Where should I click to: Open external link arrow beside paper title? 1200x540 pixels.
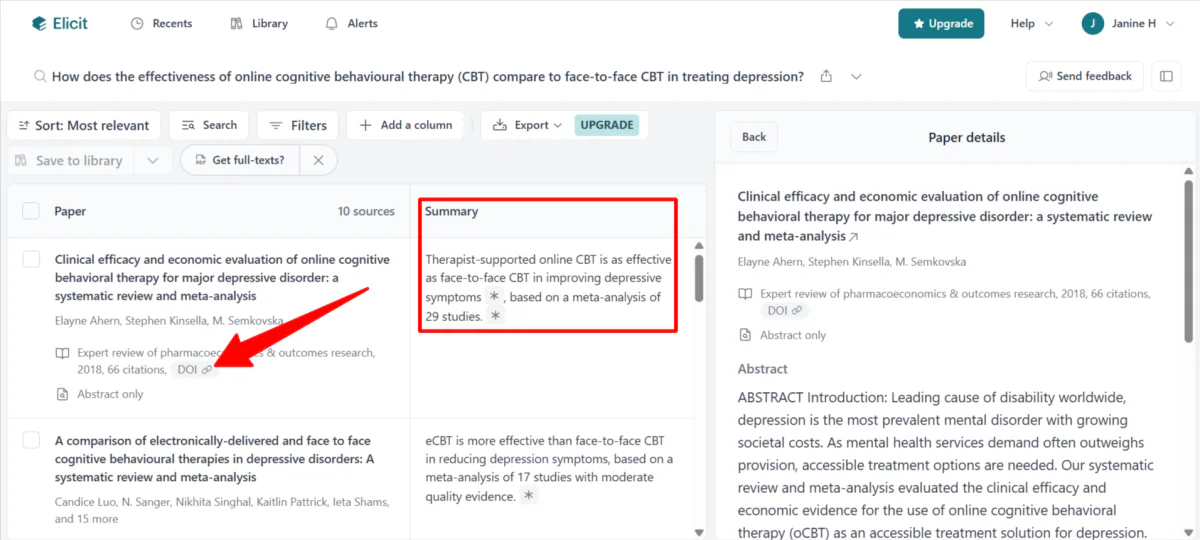pyautogui.click(x=853, y=237)
